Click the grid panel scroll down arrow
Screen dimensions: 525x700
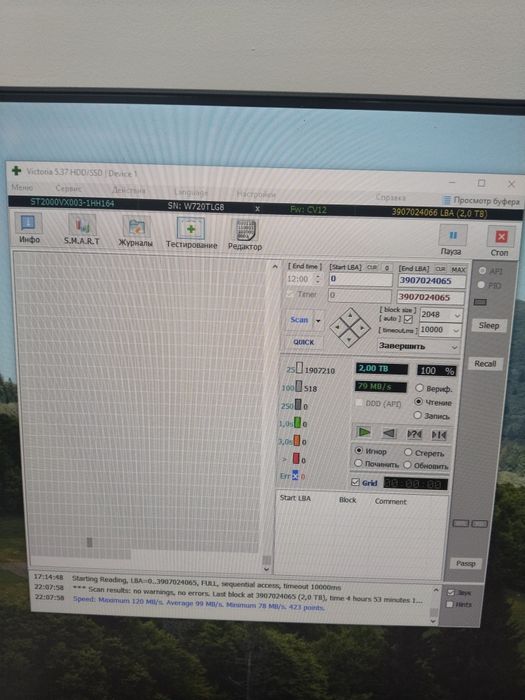coord(267,569)
